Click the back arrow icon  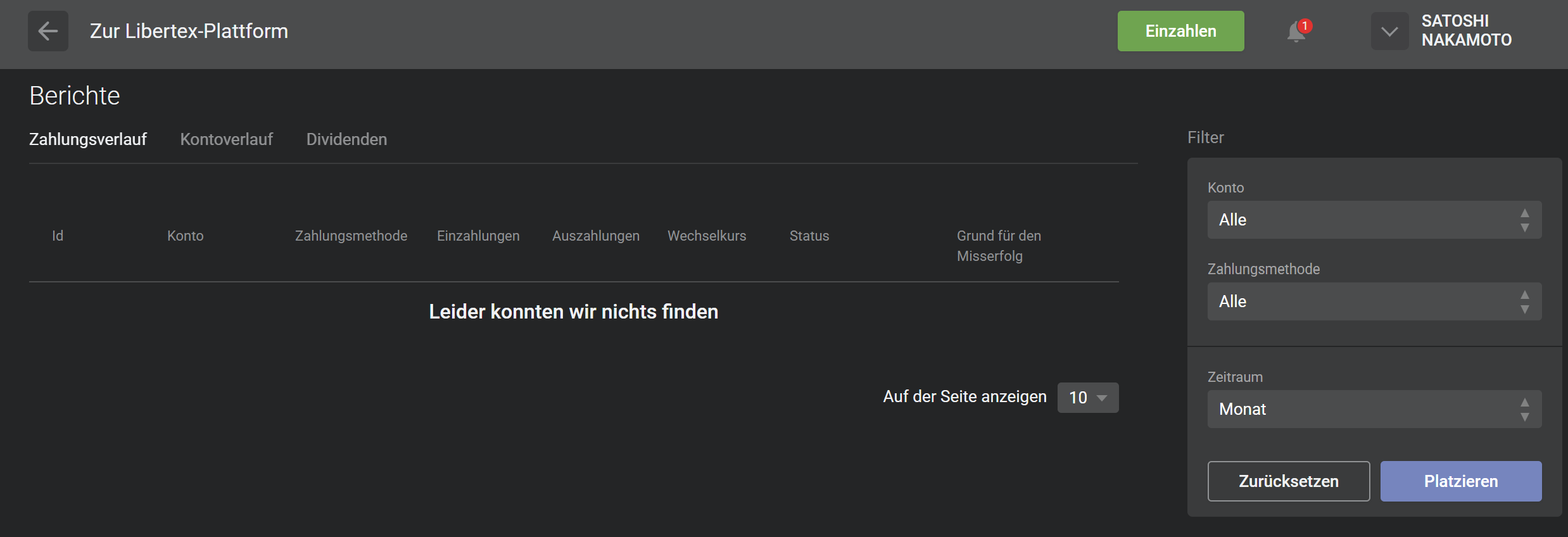click(48, 31)
